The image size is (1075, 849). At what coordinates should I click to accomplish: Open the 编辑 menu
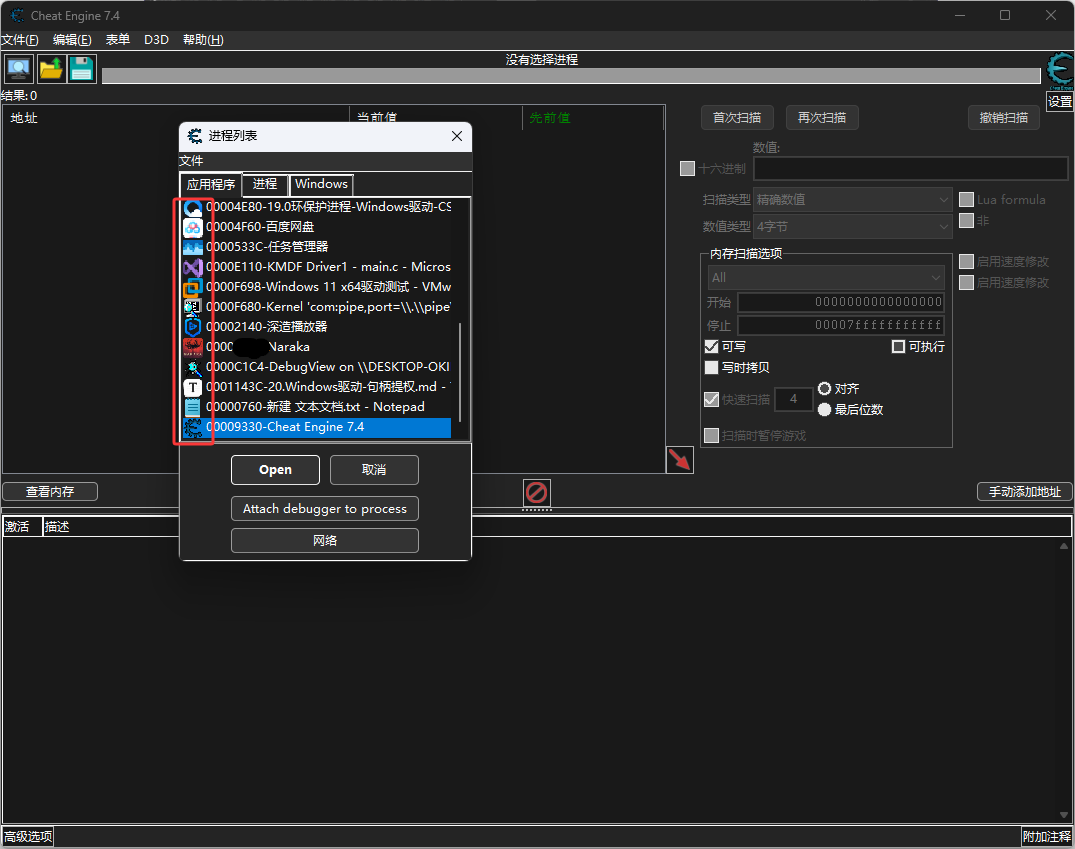[72, 40]
